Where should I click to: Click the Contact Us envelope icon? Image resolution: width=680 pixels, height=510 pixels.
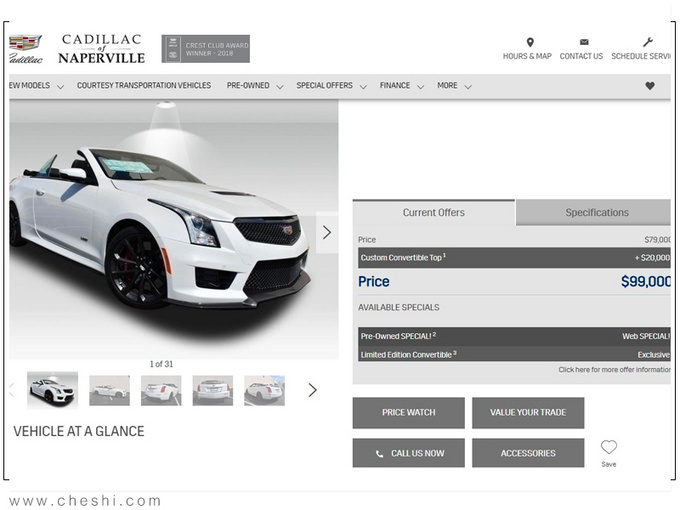point(584,42)
